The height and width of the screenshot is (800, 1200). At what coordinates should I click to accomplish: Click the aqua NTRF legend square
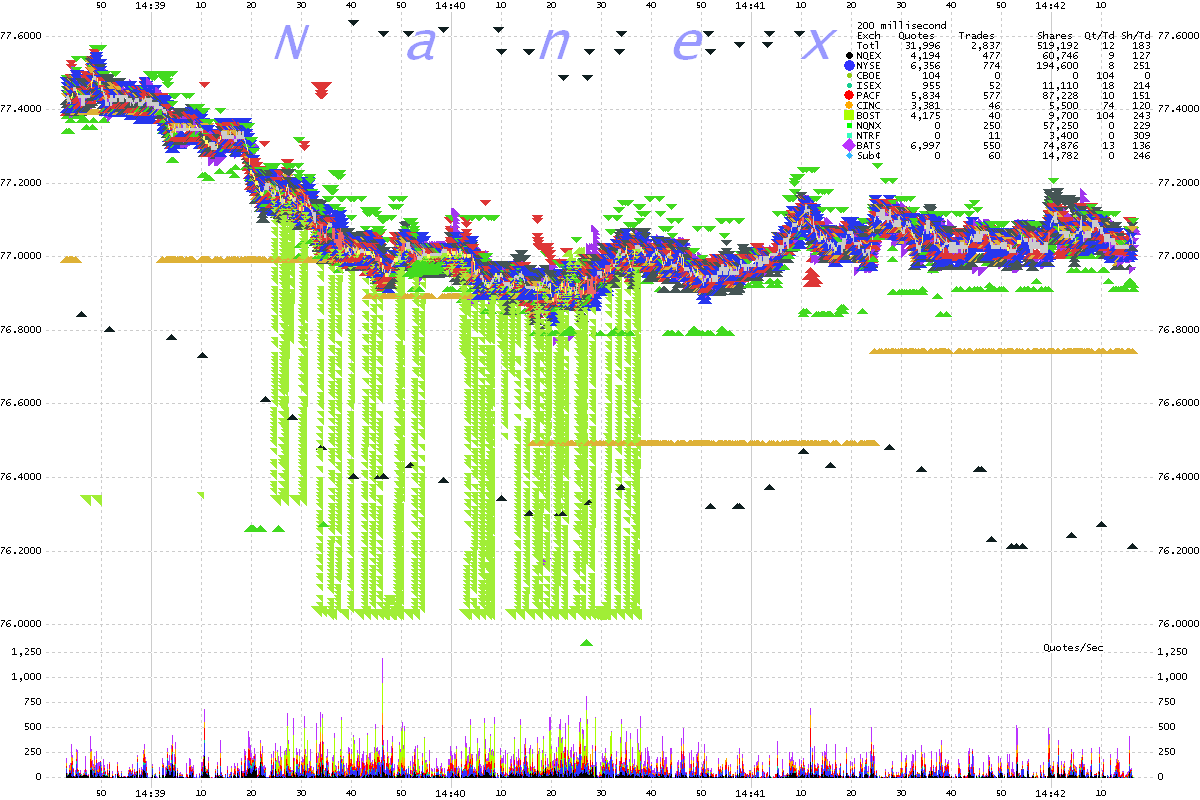pyautogui.click(x=849, y=135)
